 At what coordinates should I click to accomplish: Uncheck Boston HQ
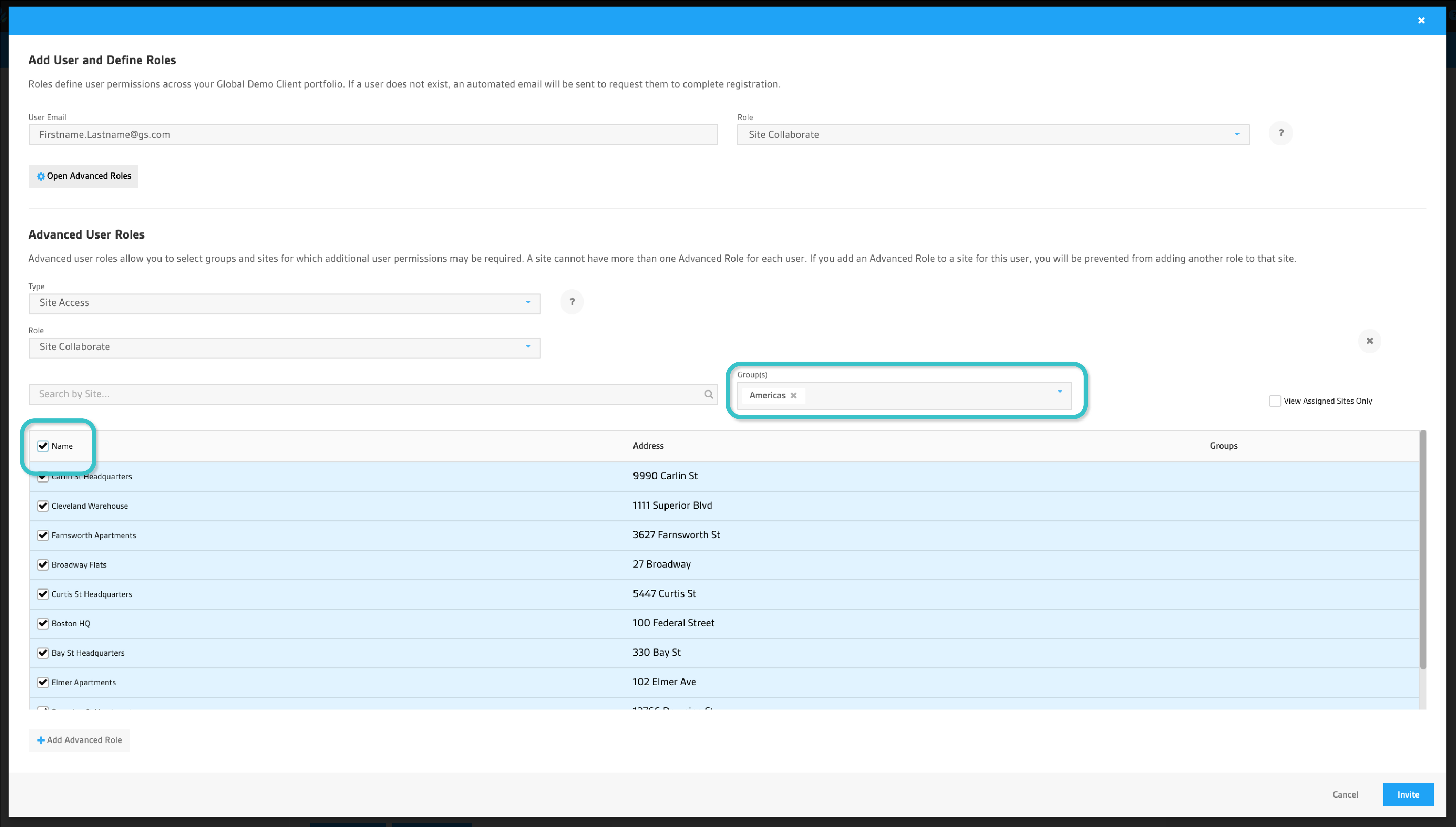click(43, 624)
